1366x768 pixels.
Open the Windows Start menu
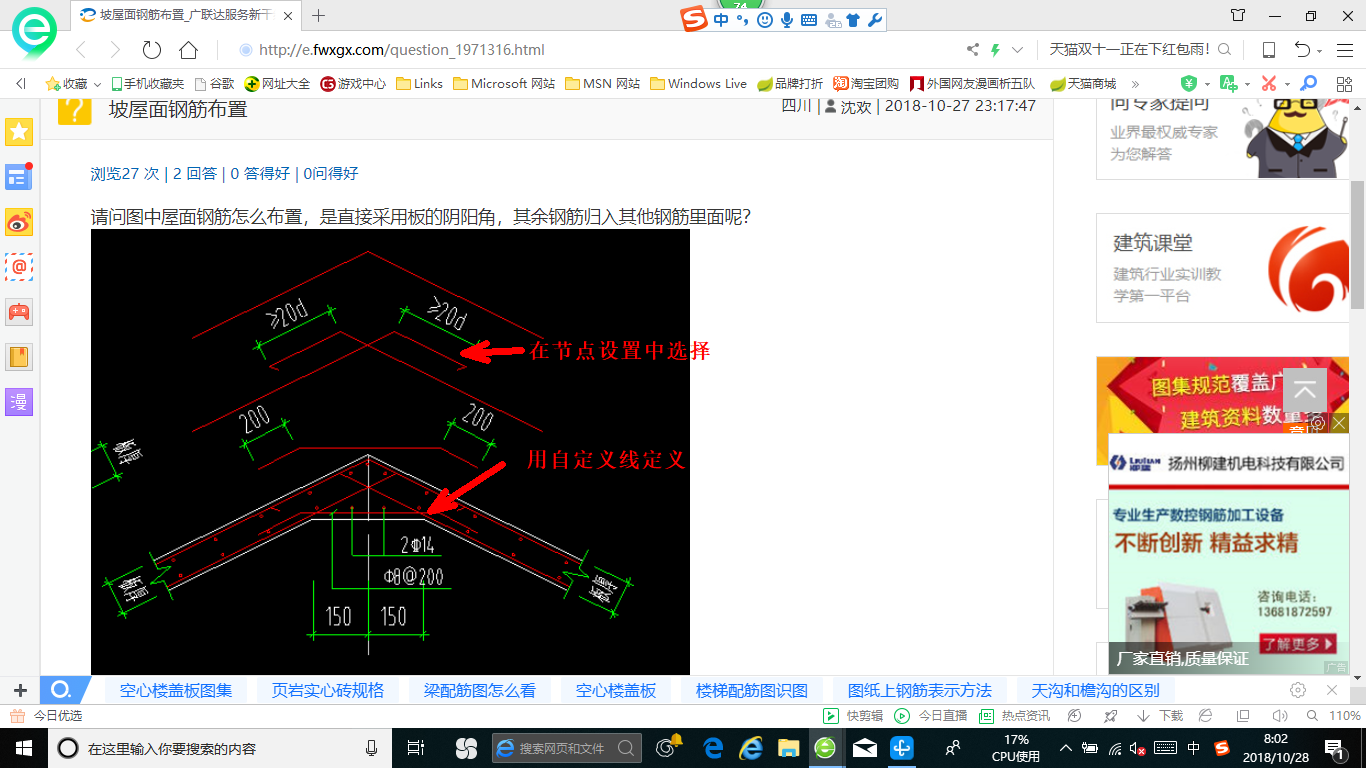pyautogui.click(x=23, y=748)
